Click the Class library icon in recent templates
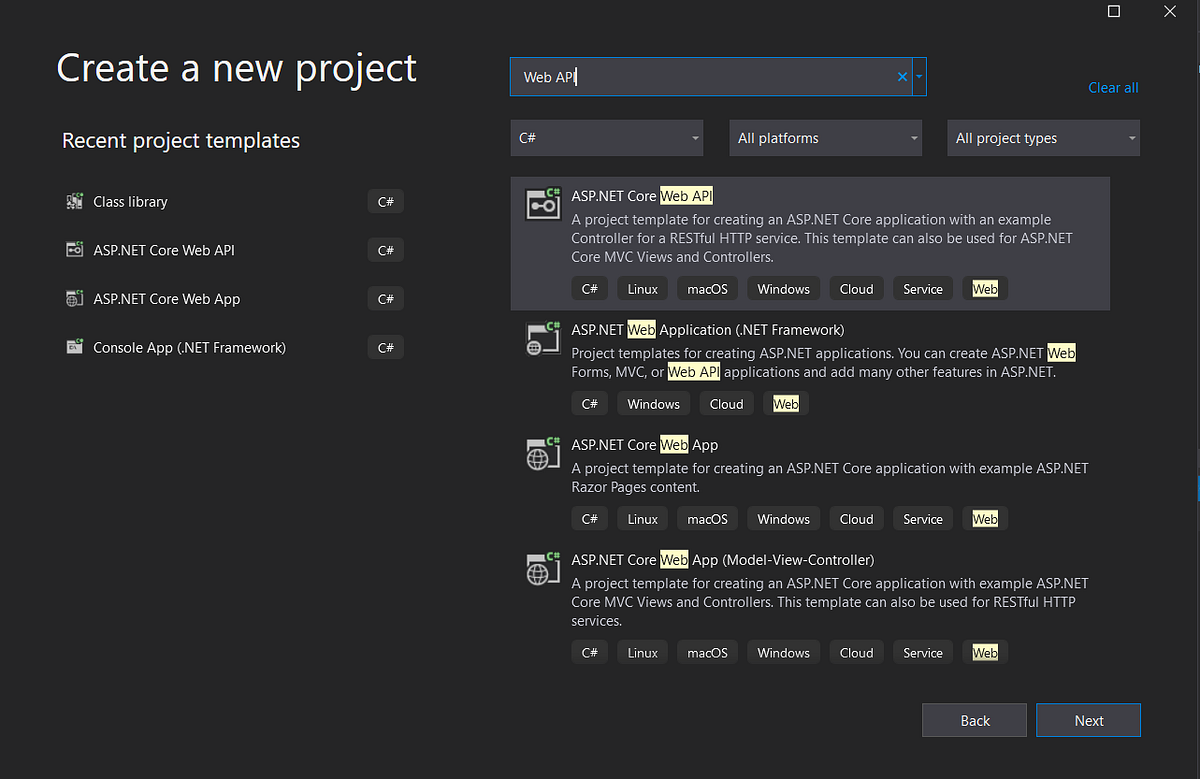This screenshot has height=779, width=1200. point(74,201)
